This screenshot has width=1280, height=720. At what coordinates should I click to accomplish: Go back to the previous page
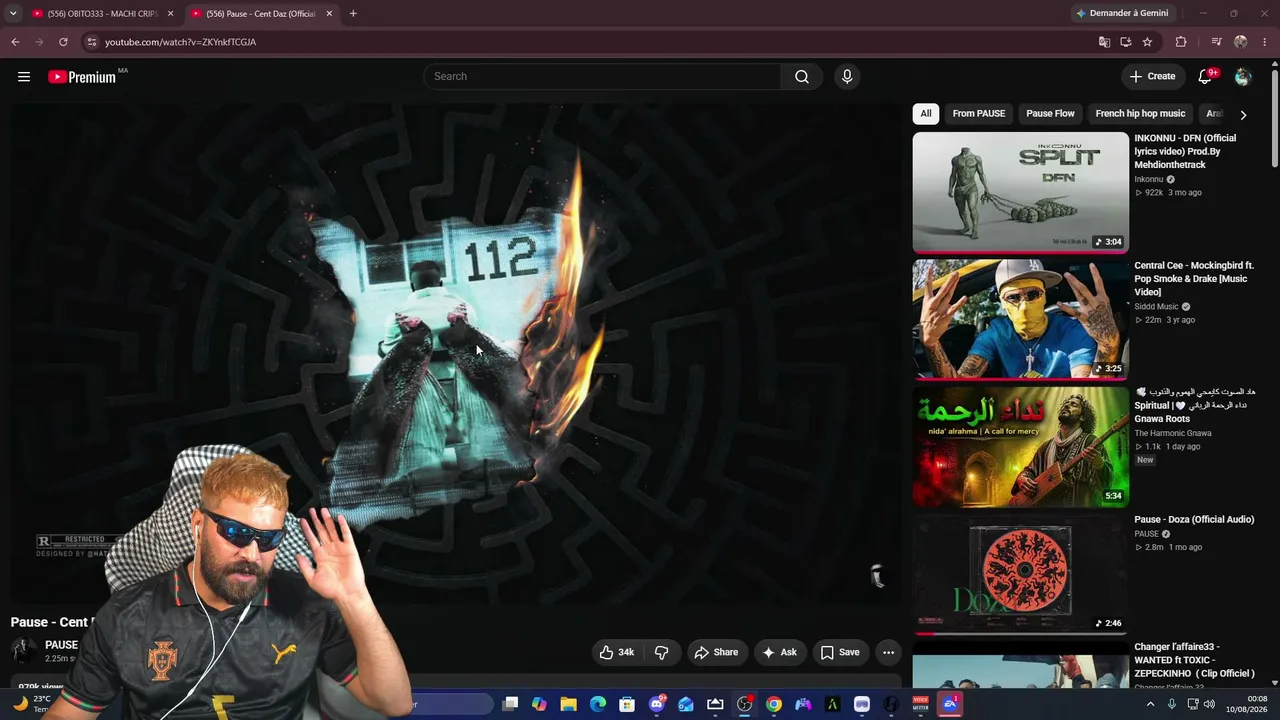click(15, 42)
